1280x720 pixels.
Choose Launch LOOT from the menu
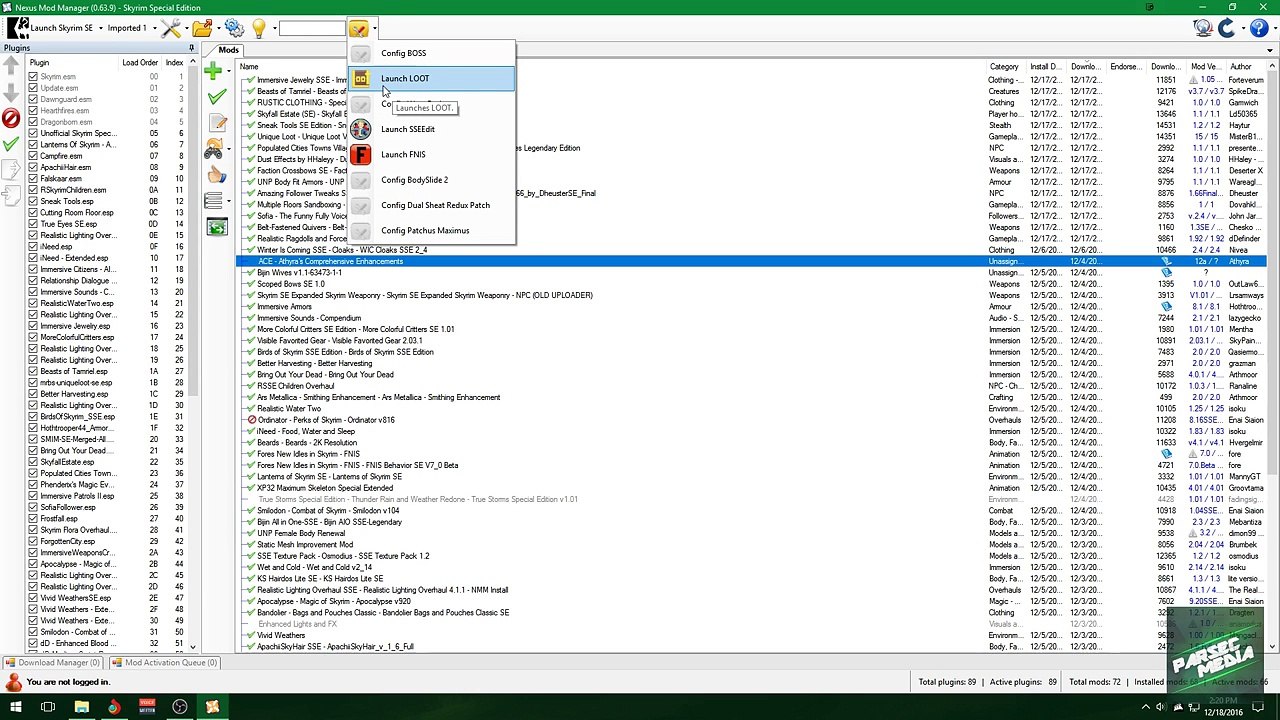[x=431, y=79]
